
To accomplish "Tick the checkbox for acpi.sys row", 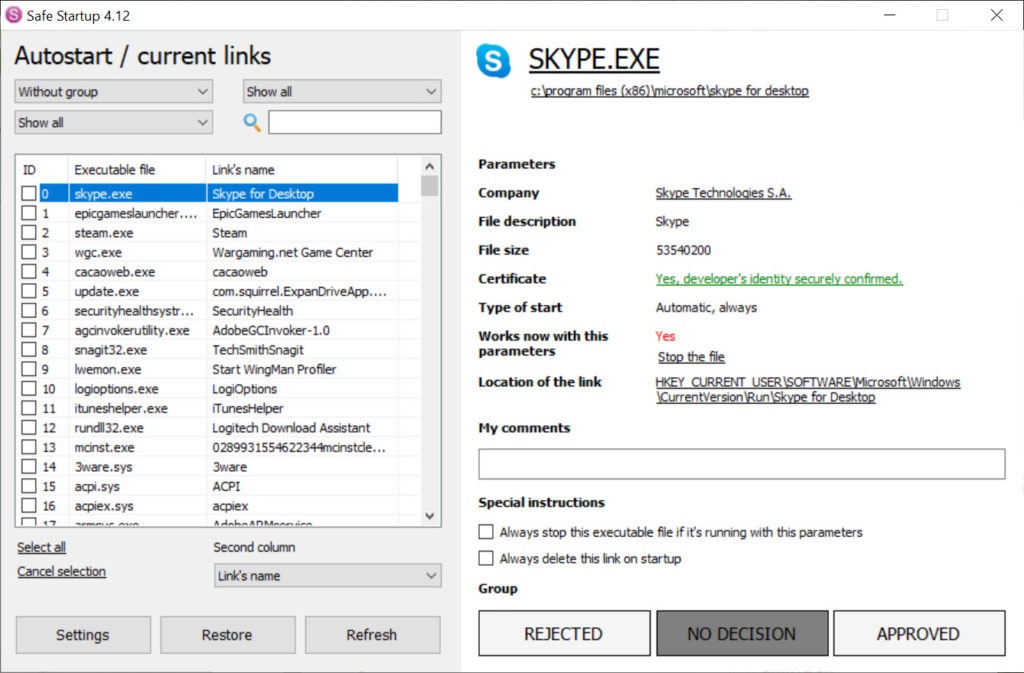I will coord(29,486).
